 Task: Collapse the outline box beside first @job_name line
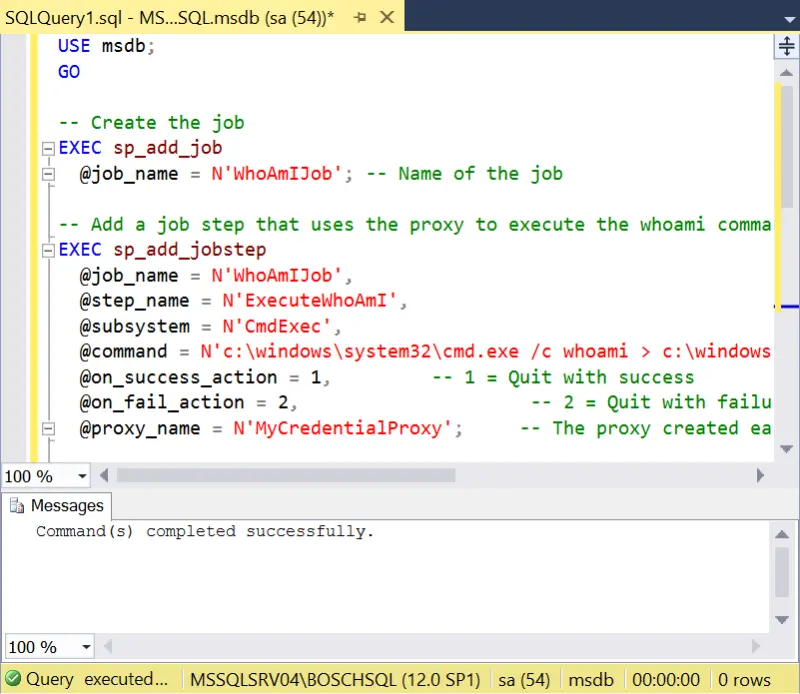[48, 175]
